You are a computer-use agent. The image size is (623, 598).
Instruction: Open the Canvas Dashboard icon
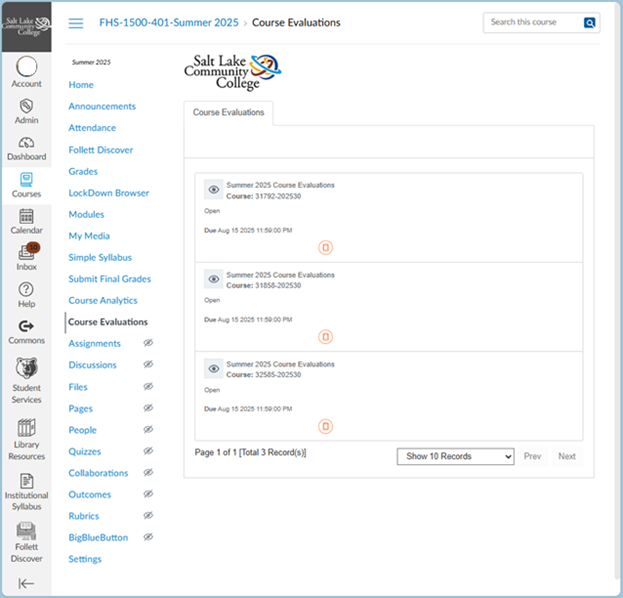(26, 147)
